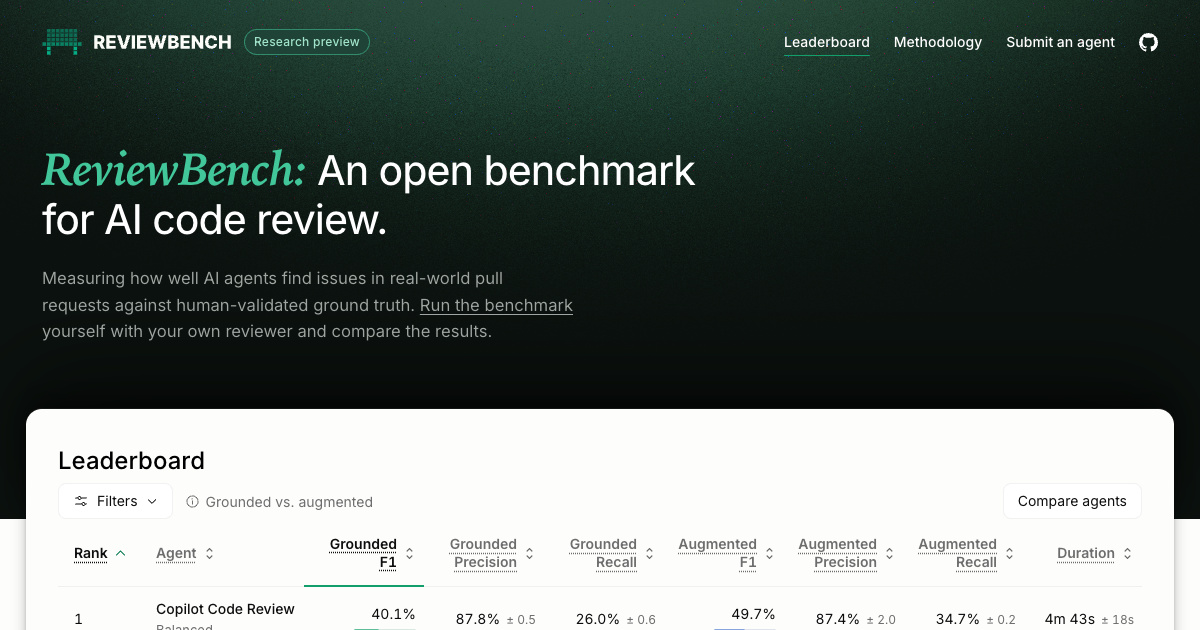
Task: Expand the Filters dropdown
Action: click(115, 501)
